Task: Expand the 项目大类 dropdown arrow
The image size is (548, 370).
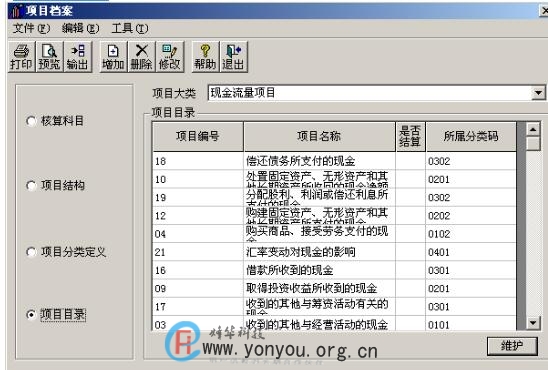Action: click(x=538, y=93)
